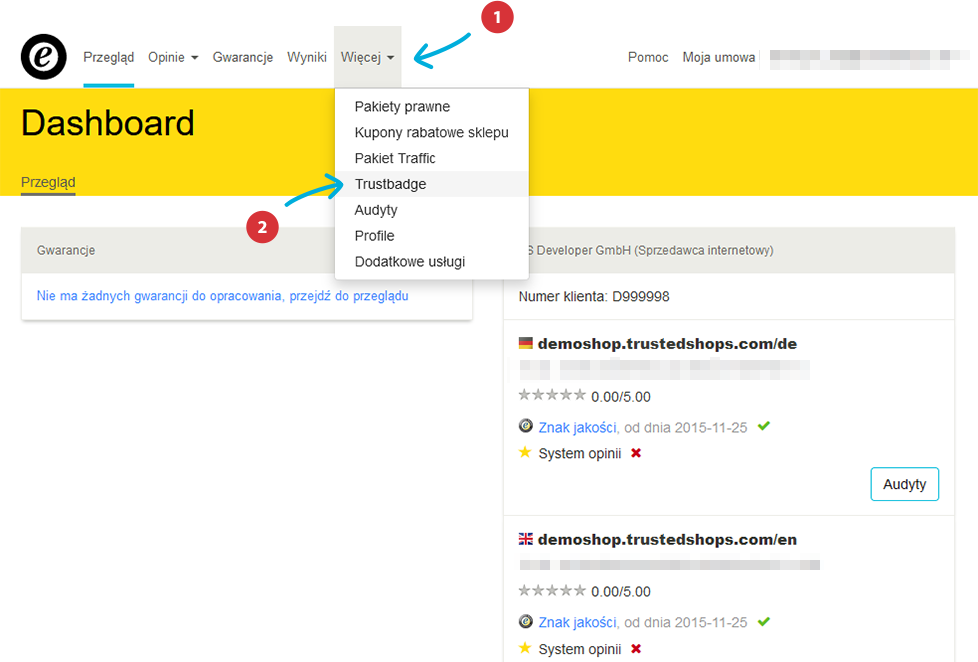Screen dimensions: 978x662
Task: Click yellow star icon of /de System opinii
Action: pyautogui.click(x=525, y=452)
